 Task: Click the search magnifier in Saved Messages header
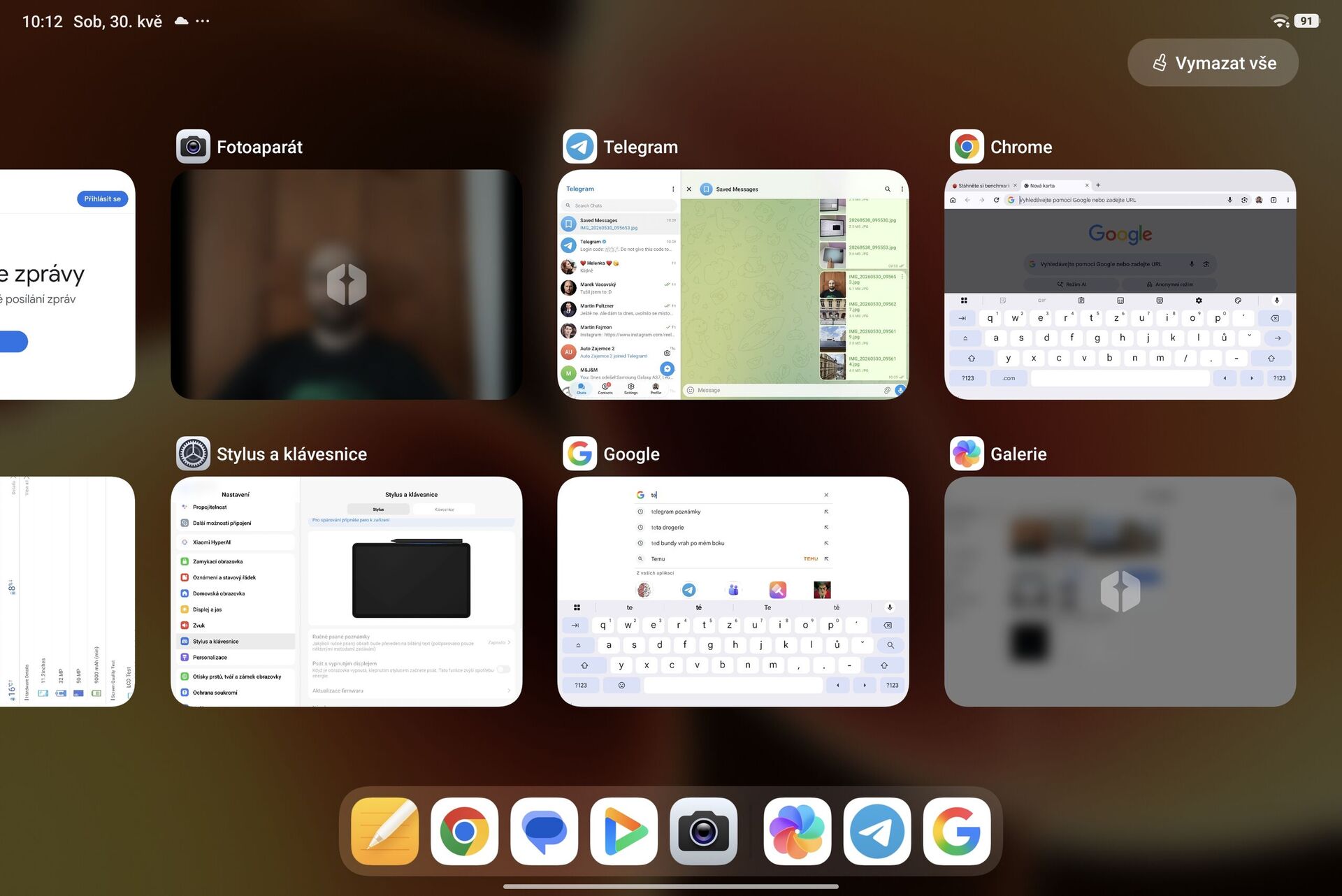tap(888, 189)
